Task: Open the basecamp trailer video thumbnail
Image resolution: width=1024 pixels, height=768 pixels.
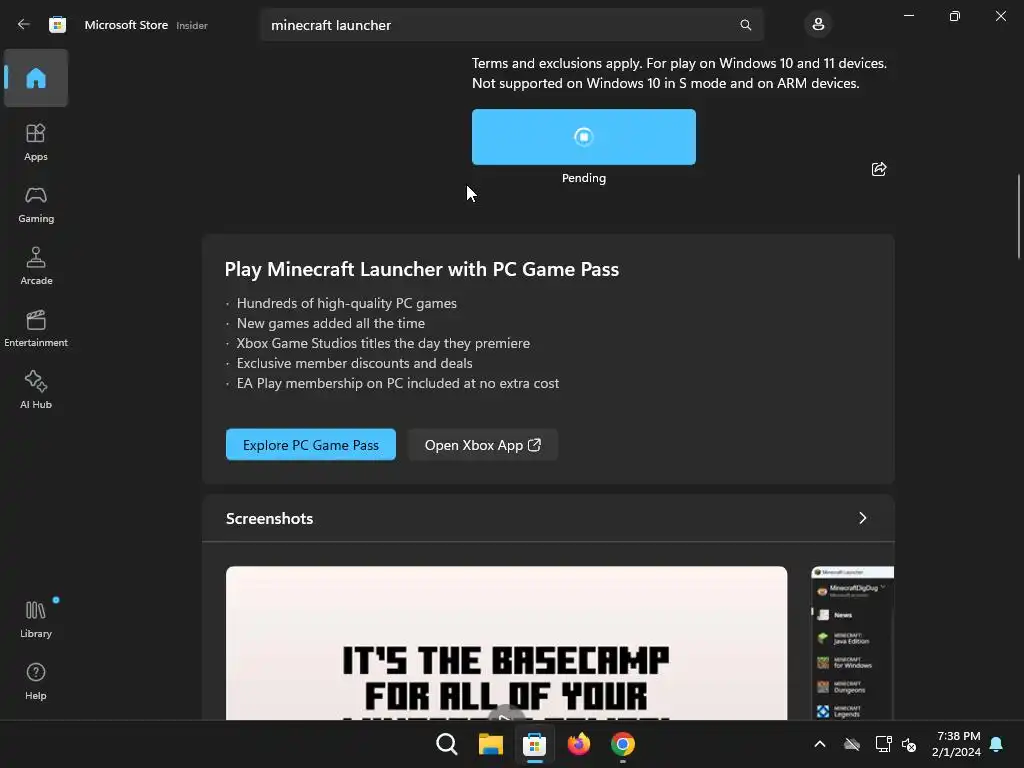Action: tap(506, 643)
